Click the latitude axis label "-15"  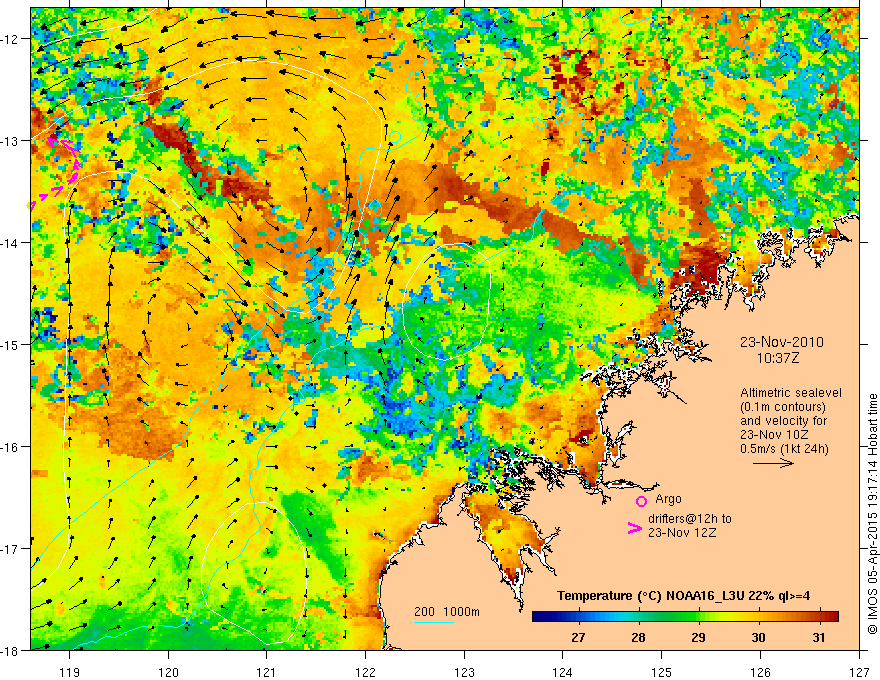11,344
